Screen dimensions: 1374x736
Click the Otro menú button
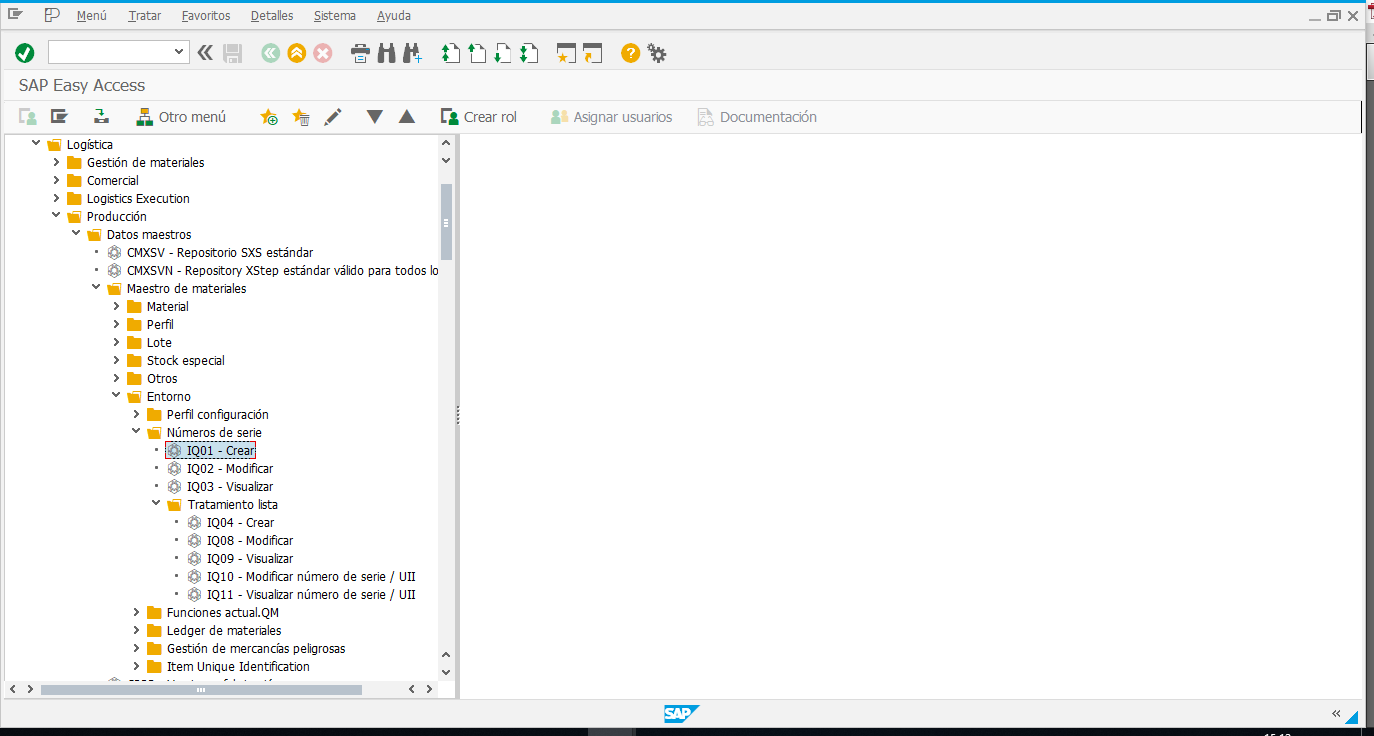coord(181,117)
